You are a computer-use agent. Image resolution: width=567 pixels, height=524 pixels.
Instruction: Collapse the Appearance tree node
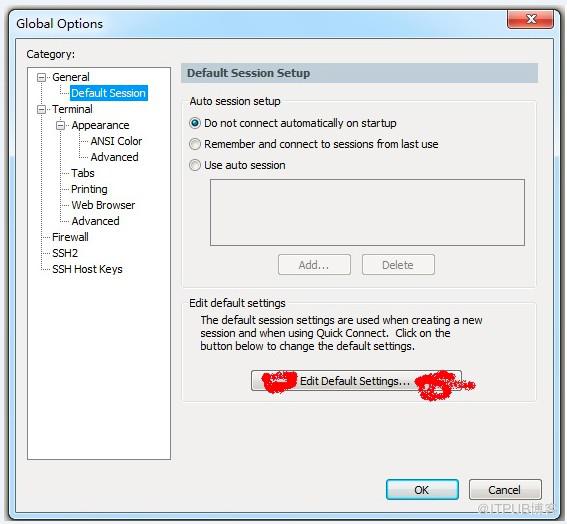[61, 125]
